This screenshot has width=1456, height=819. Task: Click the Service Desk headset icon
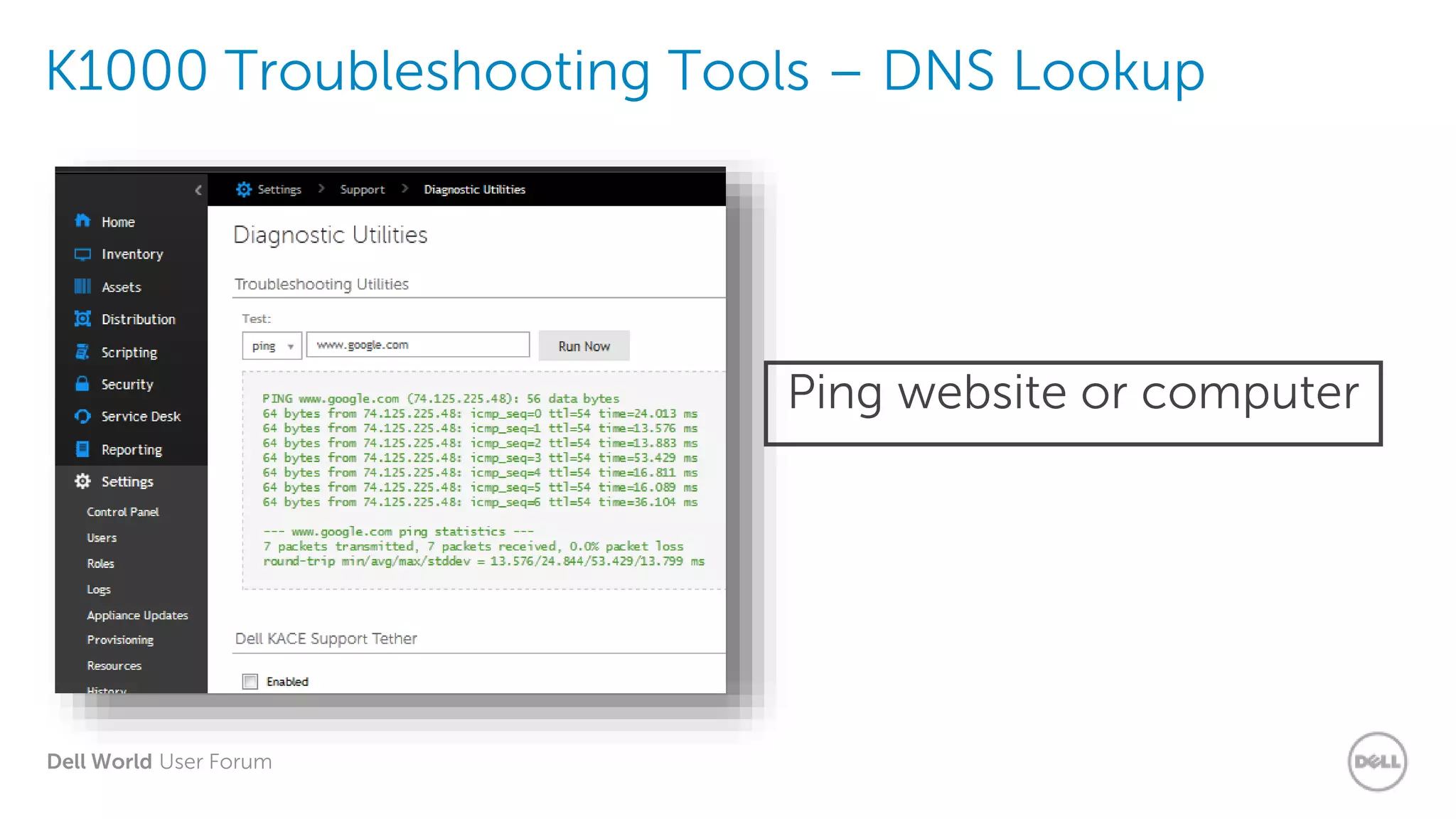[x=82, y=416]
